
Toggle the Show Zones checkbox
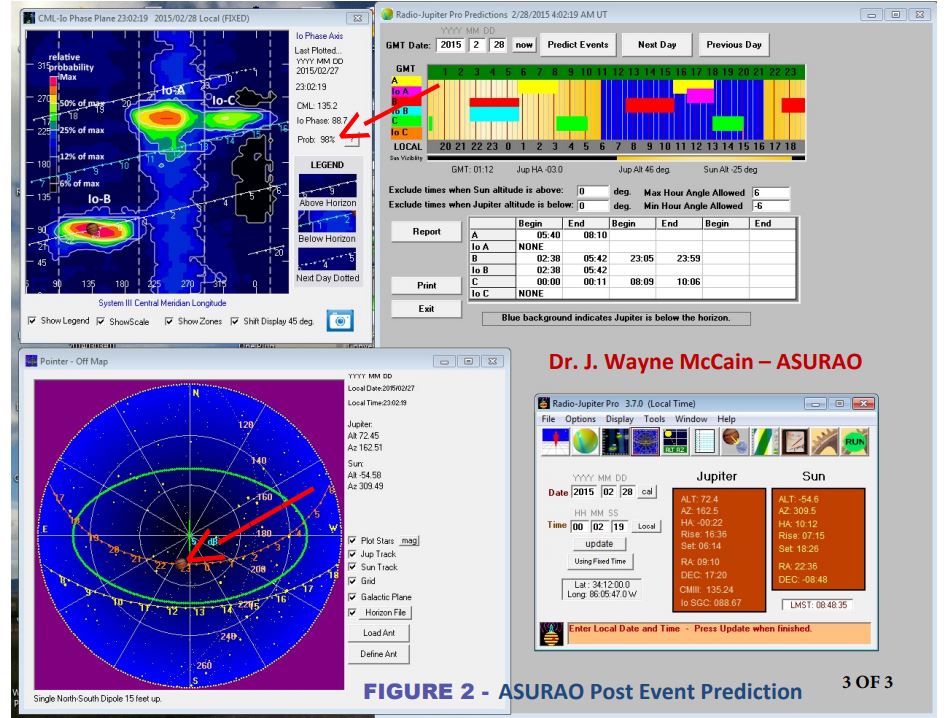pyautogui.click(x=169, y=321)
